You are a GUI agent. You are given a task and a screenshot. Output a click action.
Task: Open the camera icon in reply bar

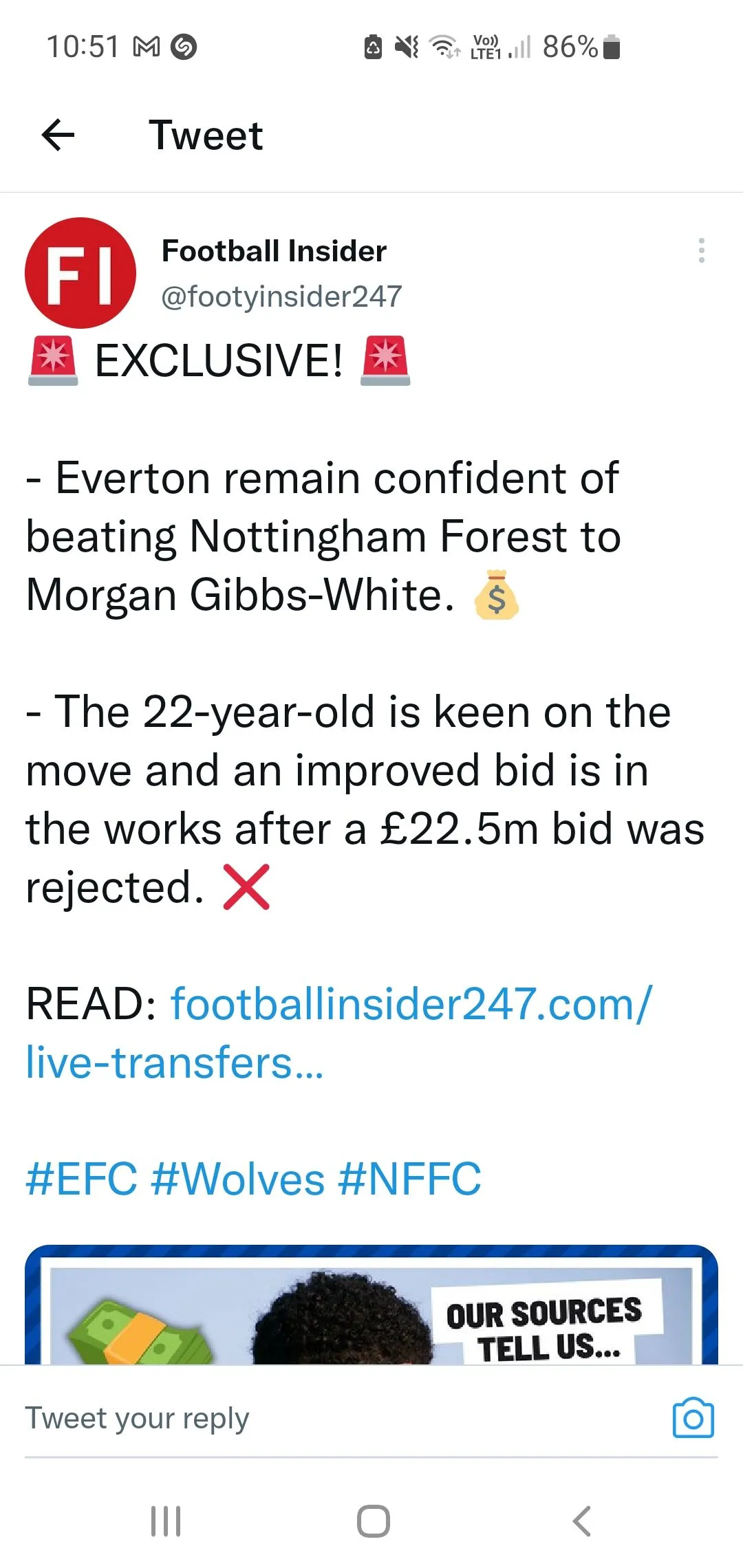tap(693, 1419)
